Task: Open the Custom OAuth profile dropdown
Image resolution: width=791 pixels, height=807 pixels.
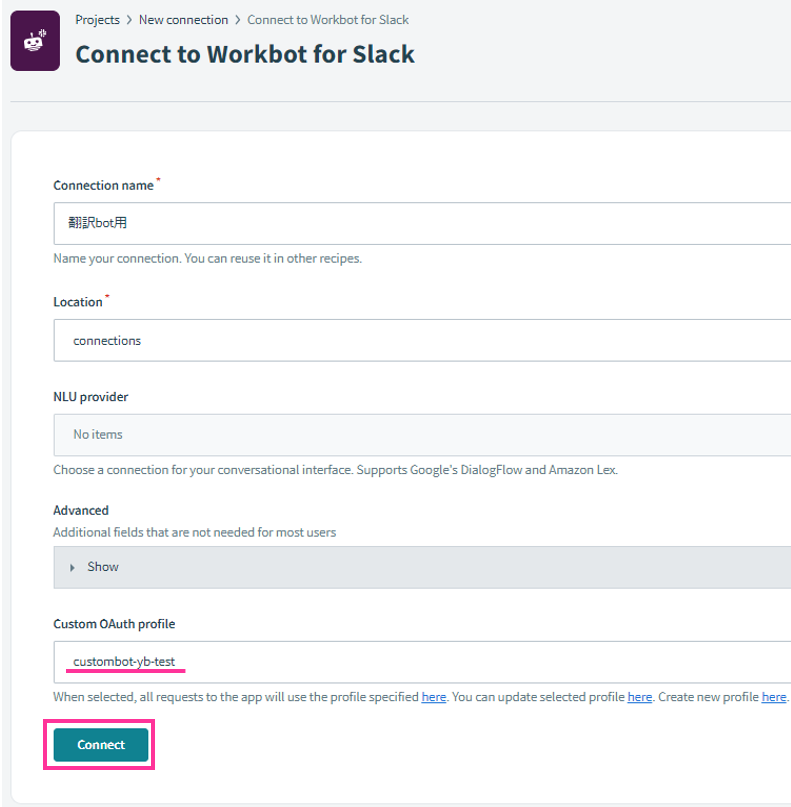Action: coord(422,662)
